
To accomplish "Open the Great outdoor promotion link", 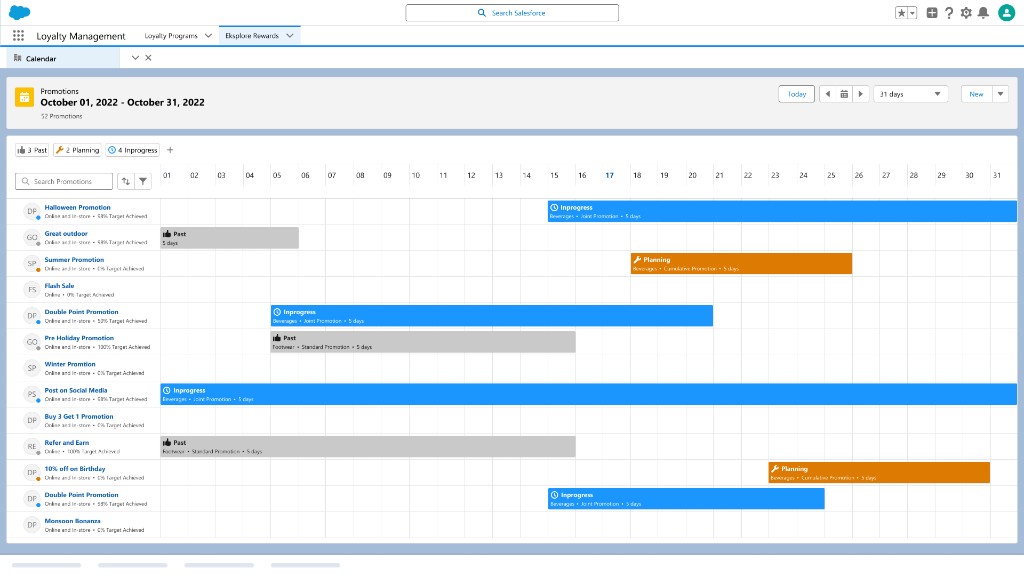I will 66,234.
